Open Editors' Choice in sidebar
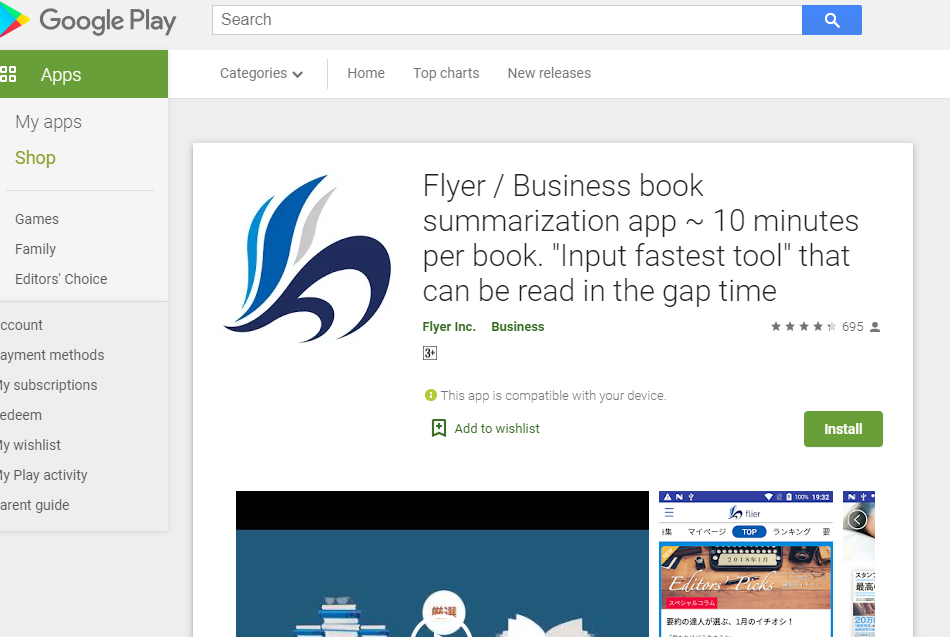This screenshot has height=637, width=950. [61, 279]
